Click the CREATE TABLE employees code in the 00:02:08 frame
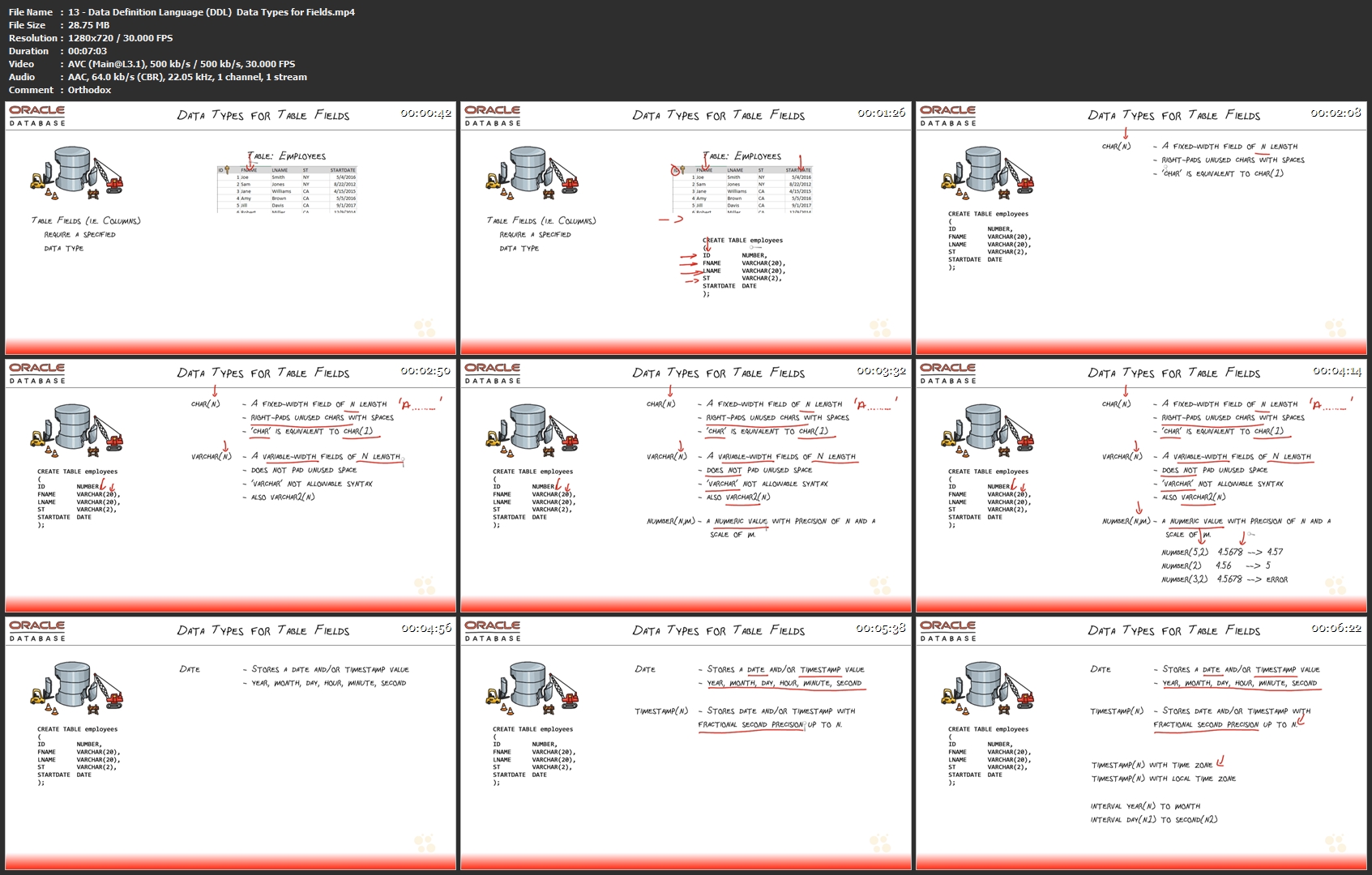Screen dimensions: 1372x875 [989, 241]
